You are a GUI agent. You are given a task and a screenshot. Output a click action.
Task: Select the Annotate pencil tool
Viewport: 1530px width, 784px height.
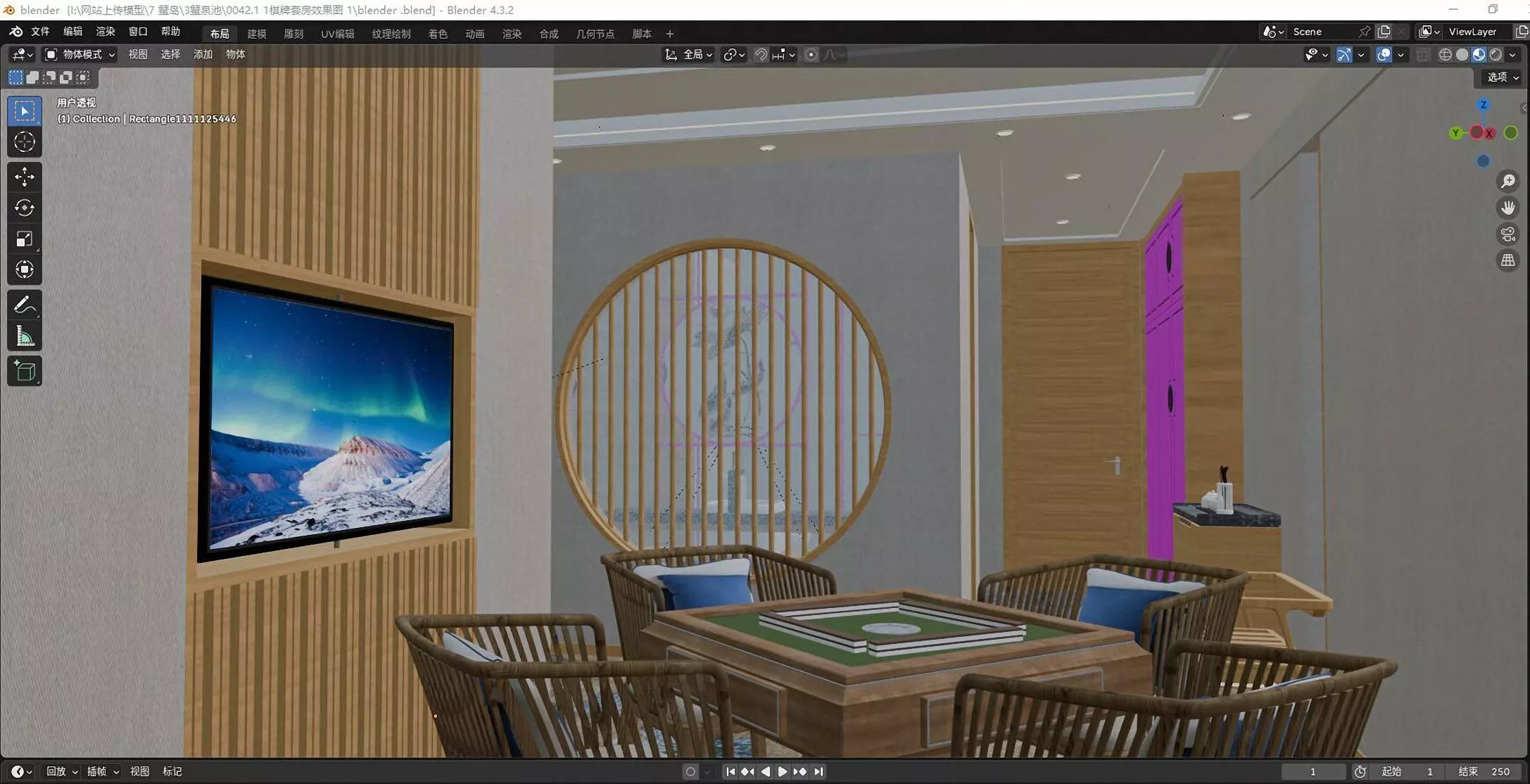25,305
